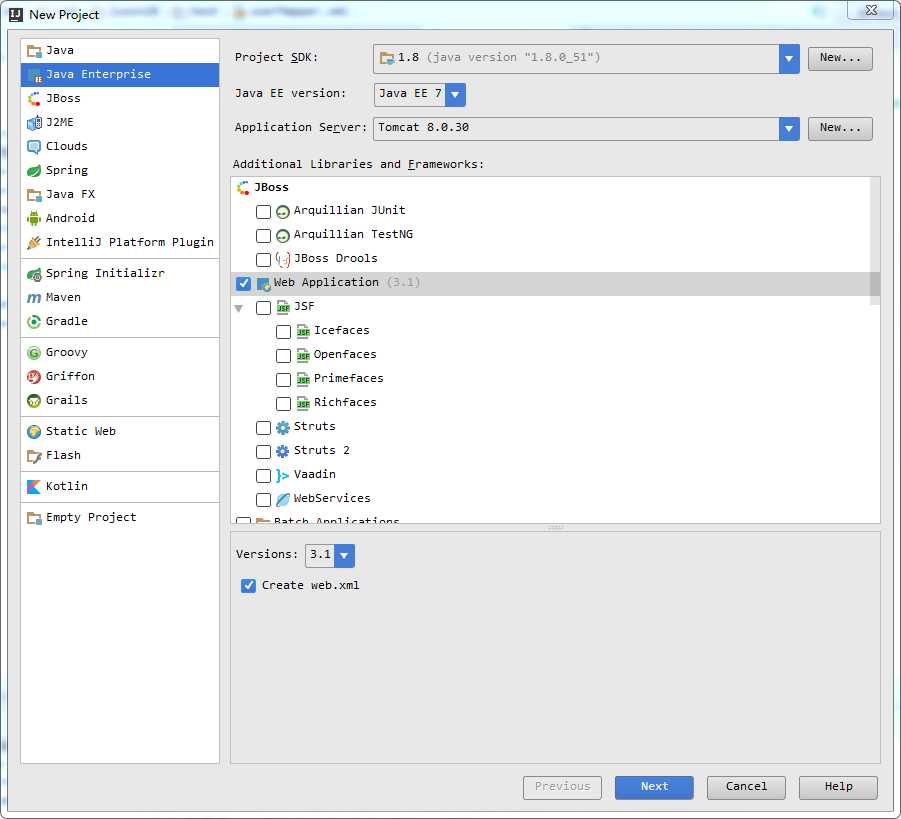
Task: Tick the JBoss Drools checkbox
Action: [263, 260]
